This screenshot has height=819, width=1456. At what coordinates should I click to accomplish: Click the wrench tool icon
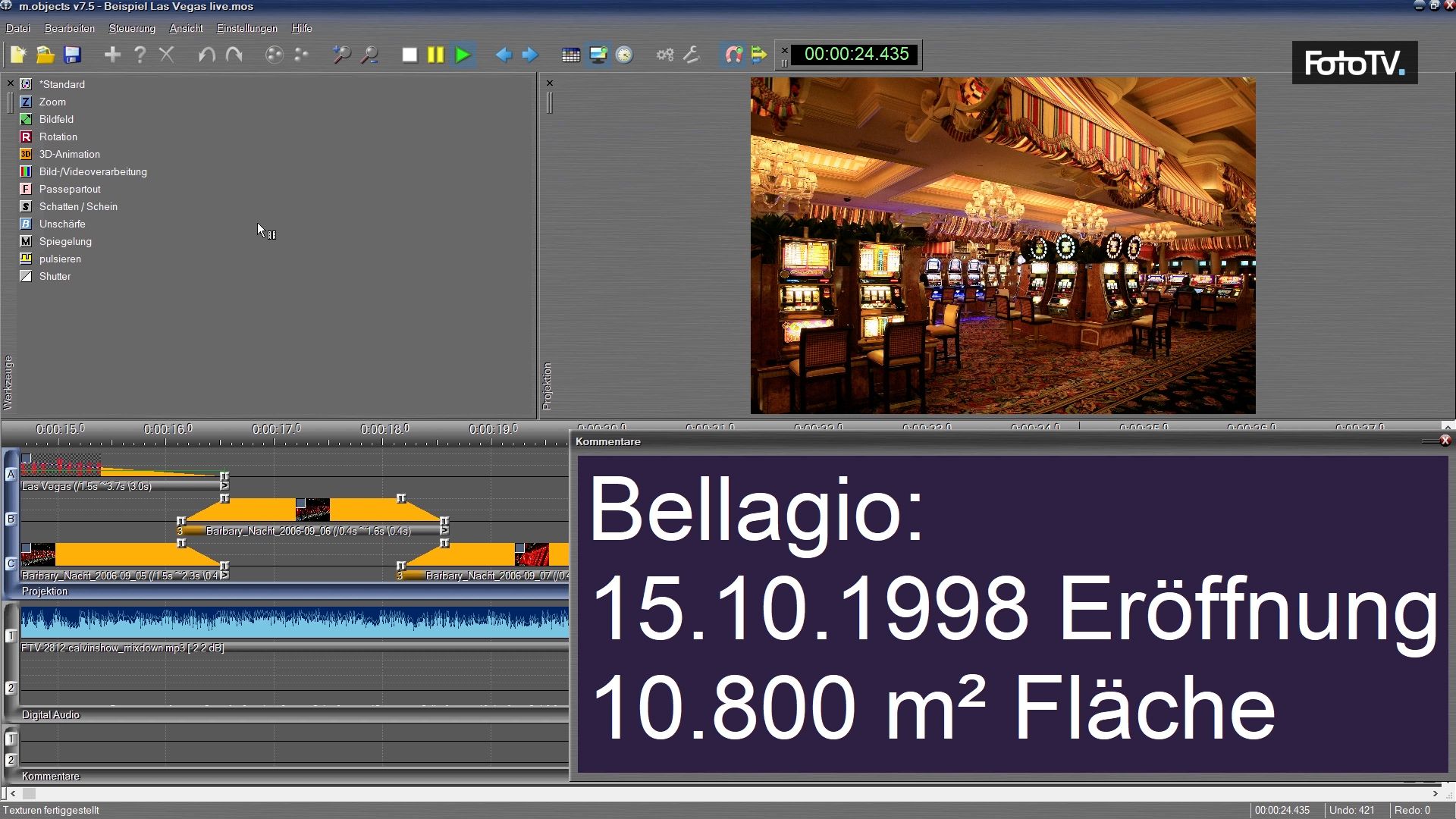tap(691, 55)
